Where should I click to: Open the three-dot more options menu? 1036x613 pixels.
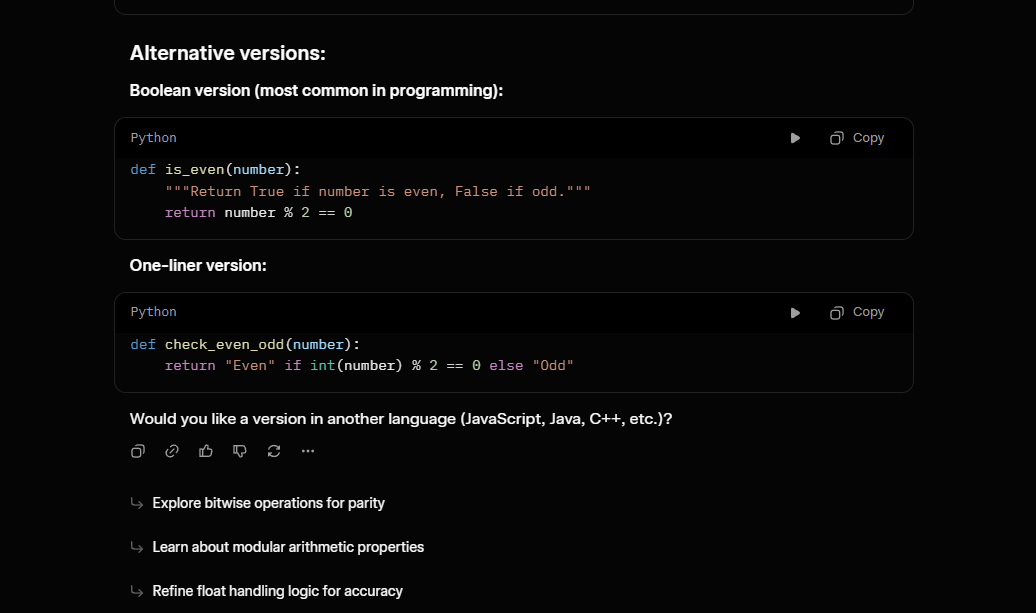(x=308, y=451)
